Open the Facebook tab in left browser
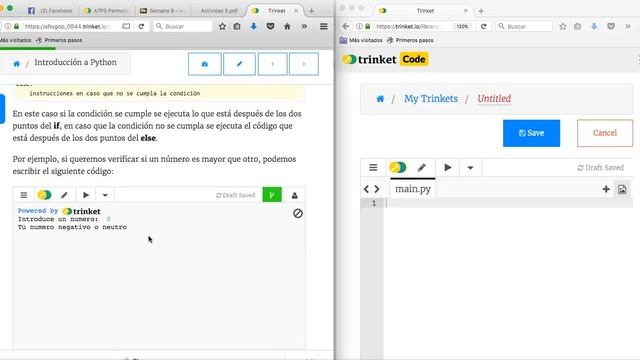Image resolution: width=640 pixels, height=360 pixels. [x=50, y=11]
